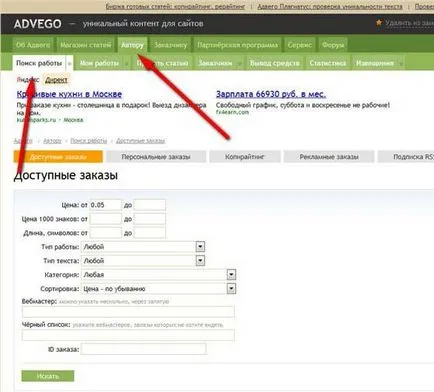Click the bookmark star icon in header
The image size is (434, 392).
coord(379,23)
